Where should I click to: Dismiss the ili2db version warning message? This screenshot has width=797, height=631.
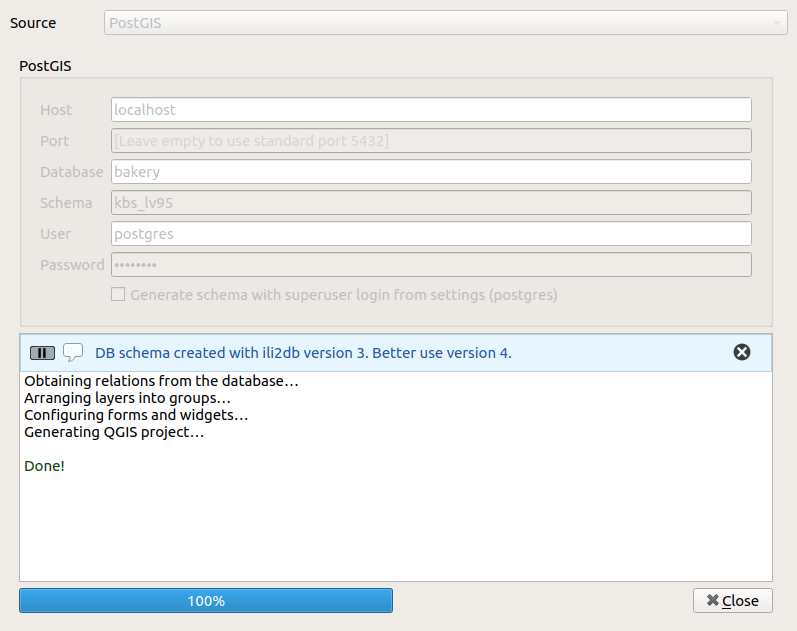[742, 352]
